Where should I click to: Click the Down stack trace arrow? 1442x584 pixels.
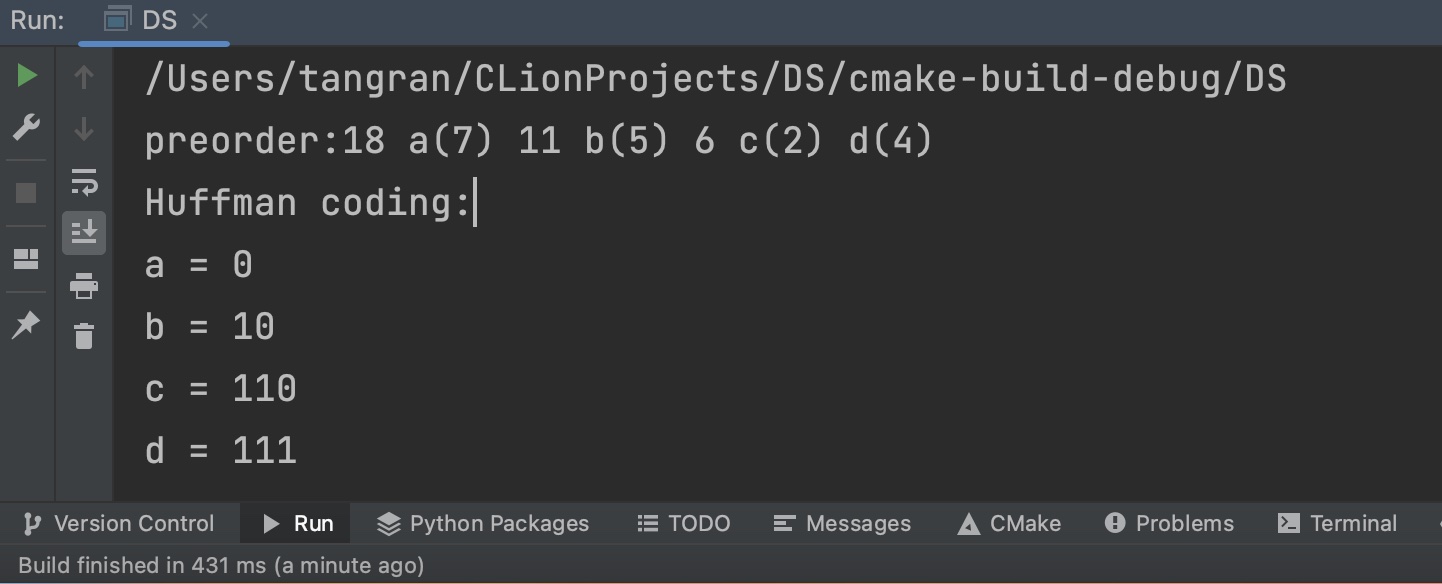point(84,128)
